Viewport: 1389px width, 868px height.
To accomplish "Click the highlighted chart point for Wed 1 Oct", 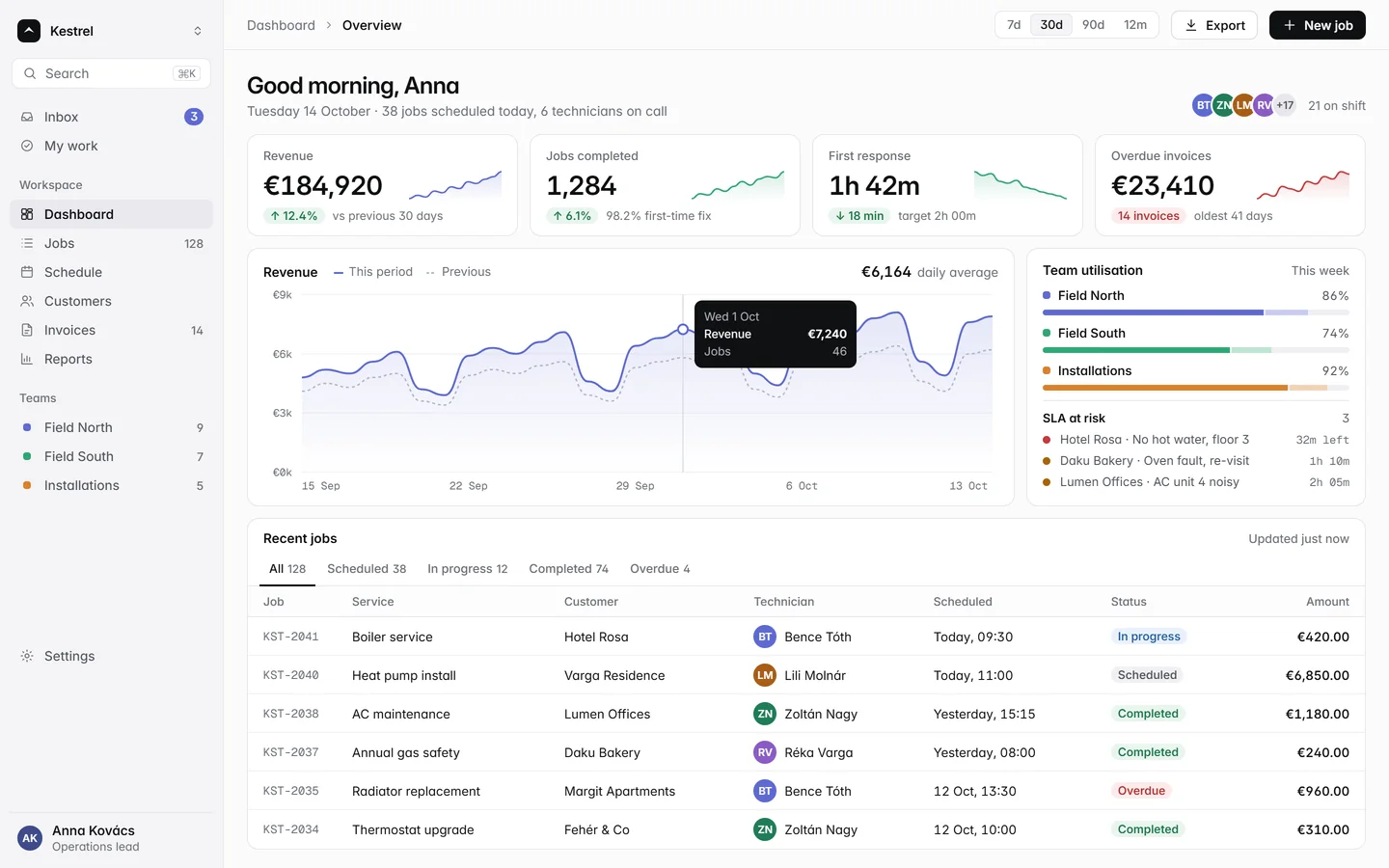I will click(x=683, y=329).
